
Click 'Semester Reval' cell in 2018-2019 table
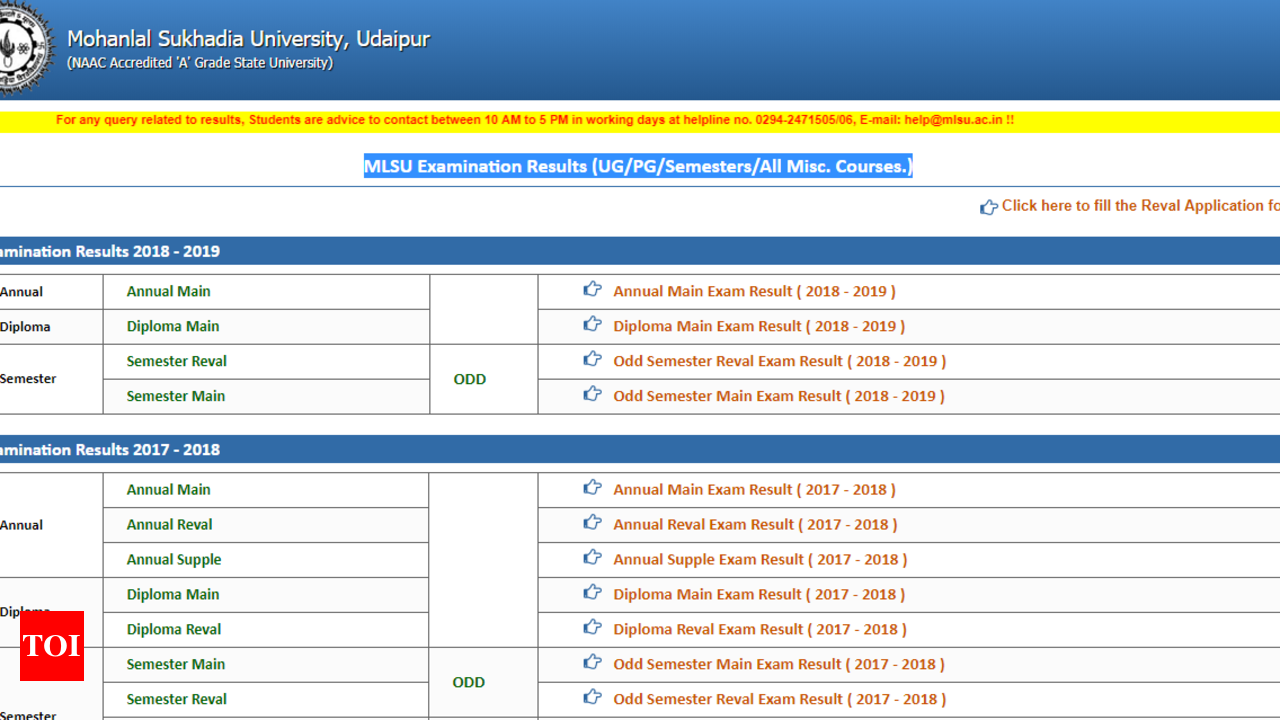(x=266, y=362)
